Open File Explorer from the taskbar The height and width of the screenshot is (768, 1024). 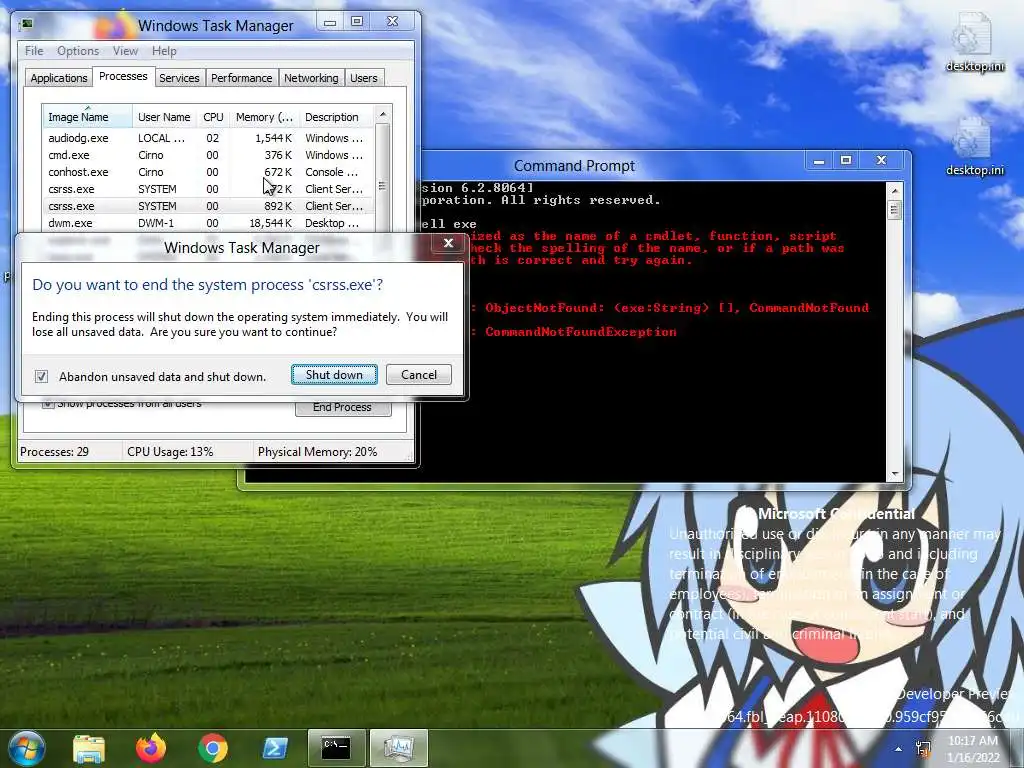coord(89,748)
